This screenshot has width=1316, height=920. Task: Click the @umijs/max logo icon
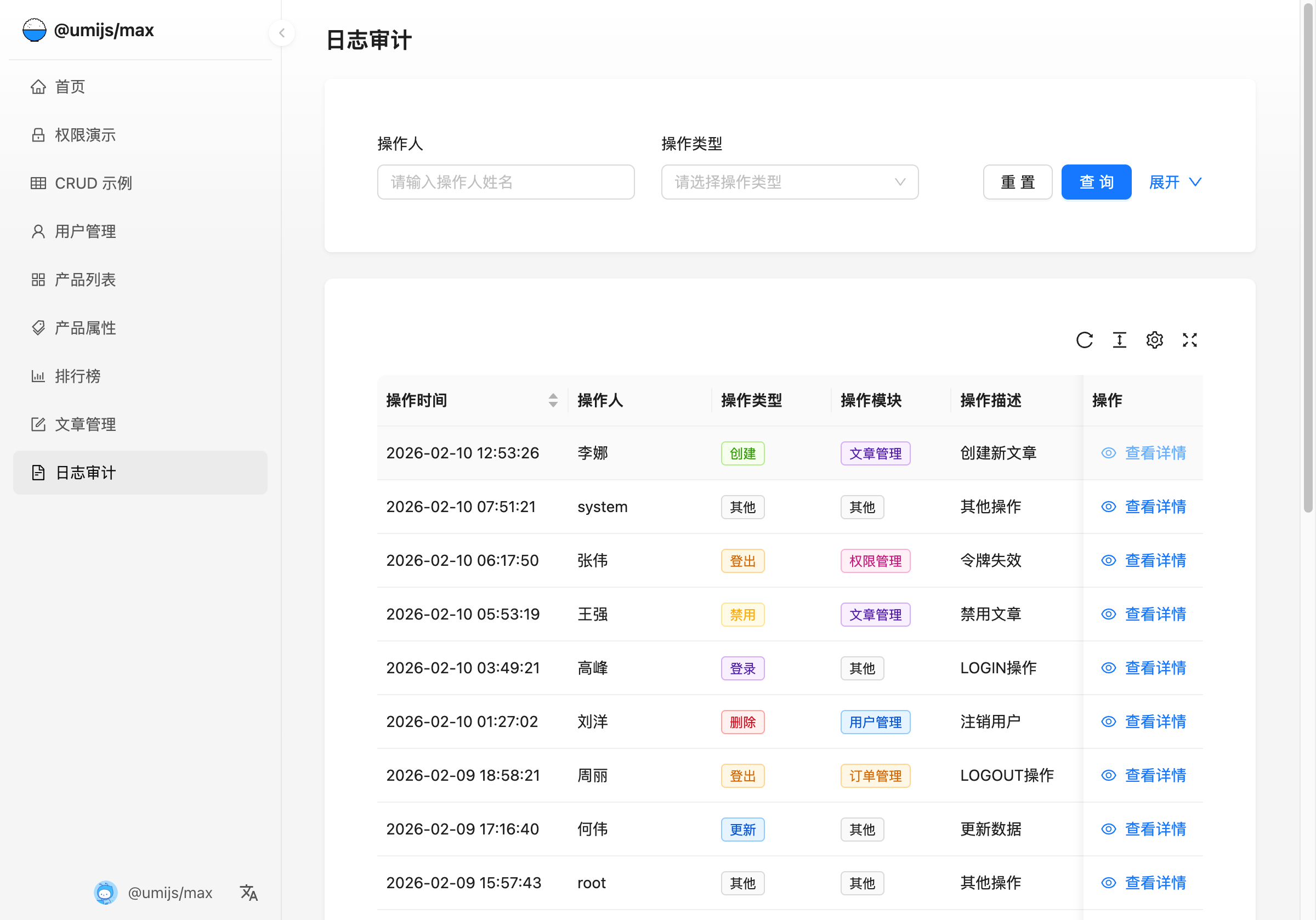pyautogui.click(x=35, y=30)
